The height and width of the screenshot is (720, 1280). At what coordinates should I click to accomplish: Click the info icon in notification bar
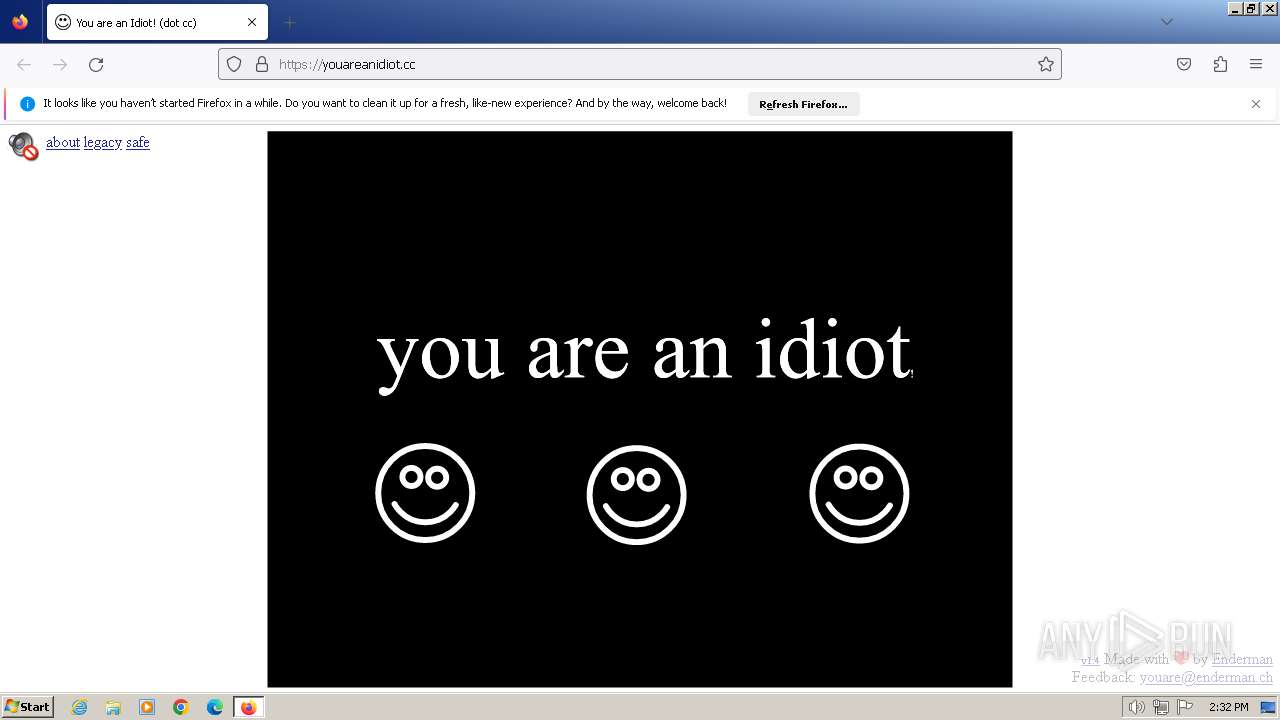(x=27, y=104)
